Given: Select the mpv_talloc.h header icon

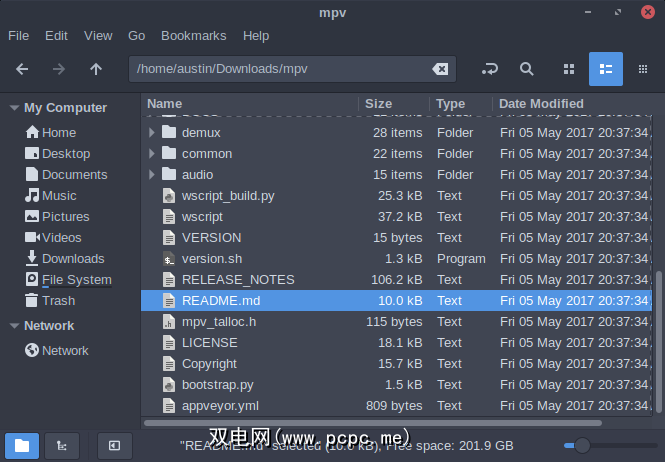Looking at the screenshot, I should point(169,322).
